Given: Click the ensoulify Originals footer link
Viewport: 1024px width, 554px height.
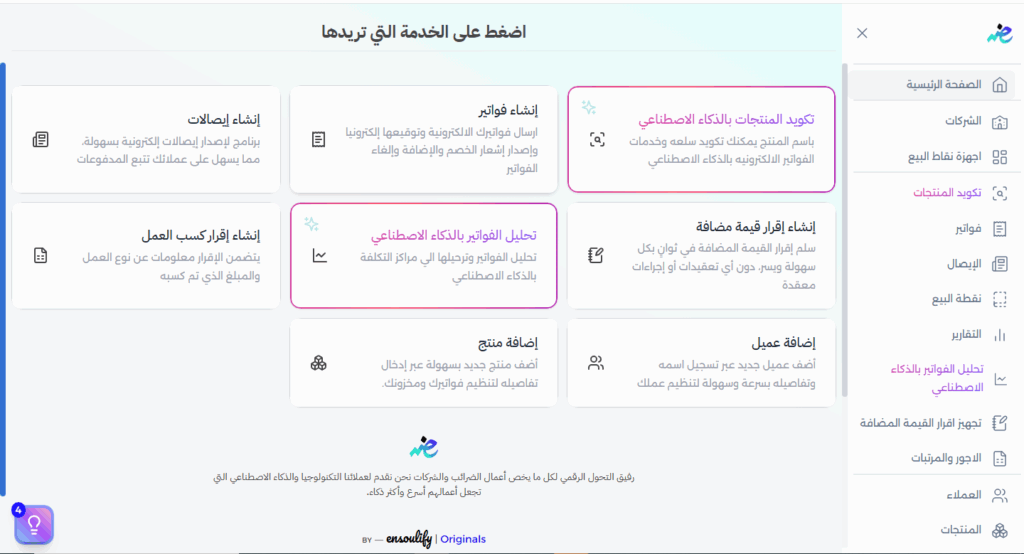Looking at the screenshot, I should (424, 539).
